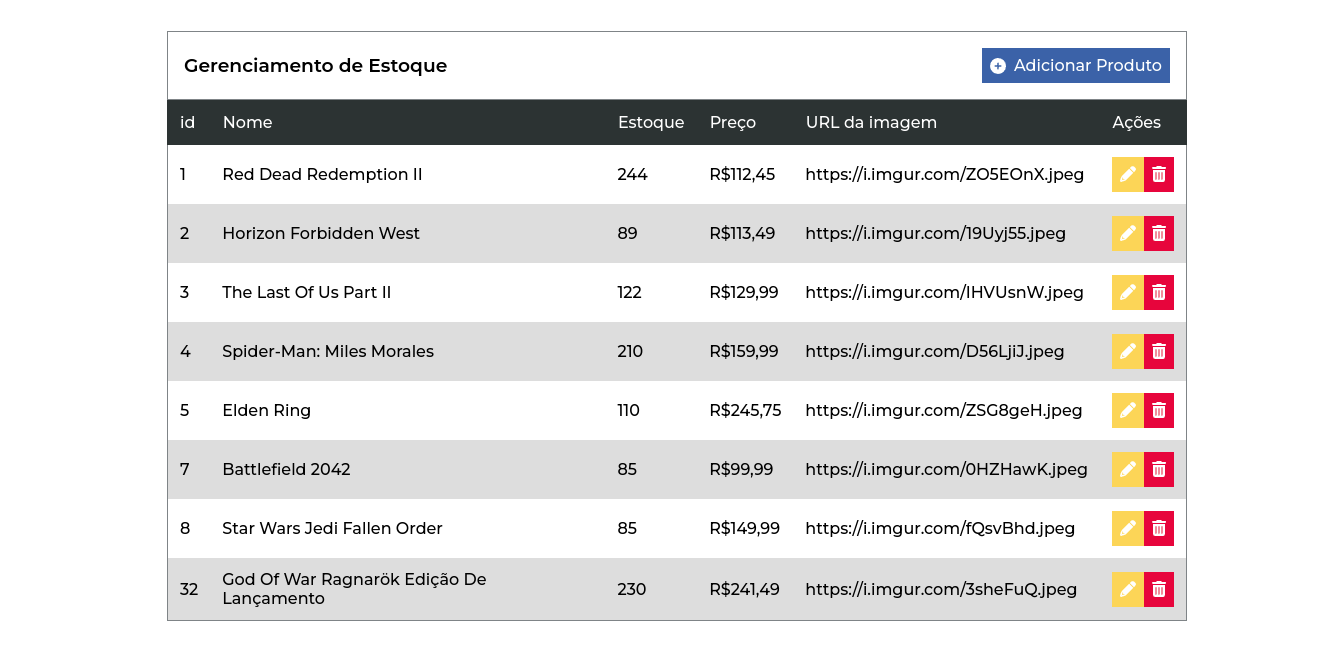Delete Battlefield 2042 product
Image resolution: width=1338 pixels, height=655 pixels.
tap(1159, 469)
